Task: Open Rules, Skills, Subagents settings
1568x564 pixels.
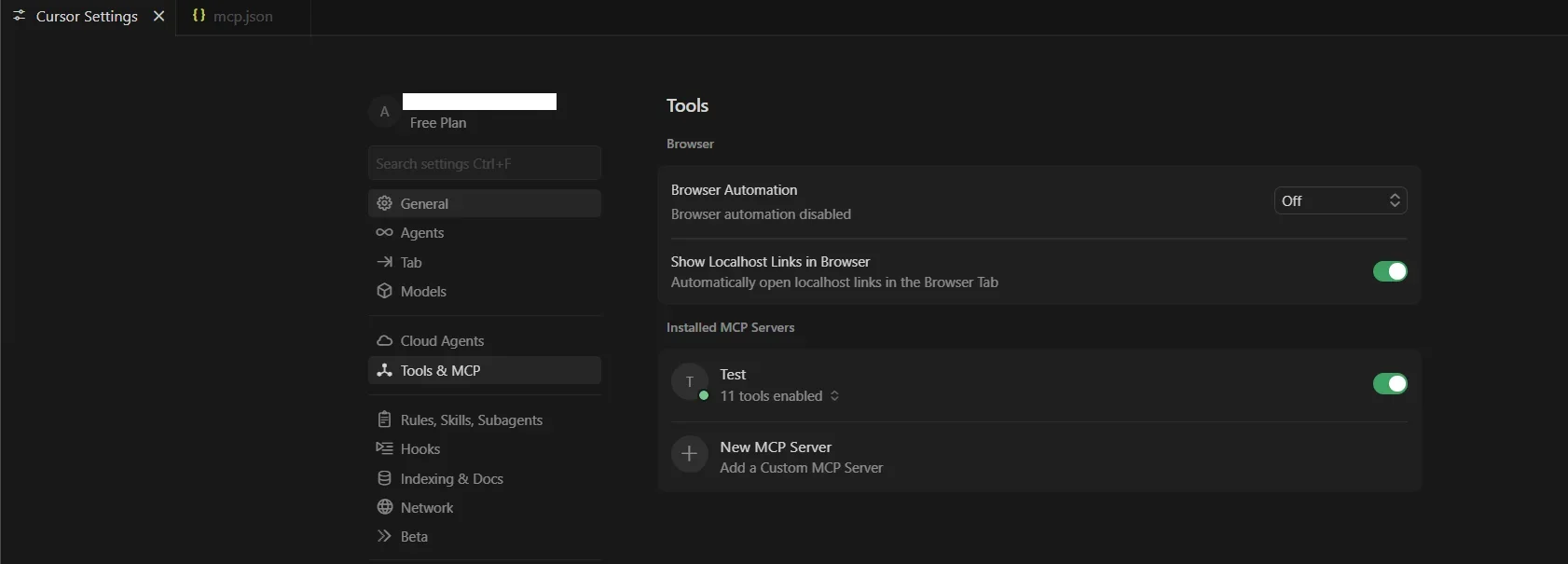Action: coord(471,420)
